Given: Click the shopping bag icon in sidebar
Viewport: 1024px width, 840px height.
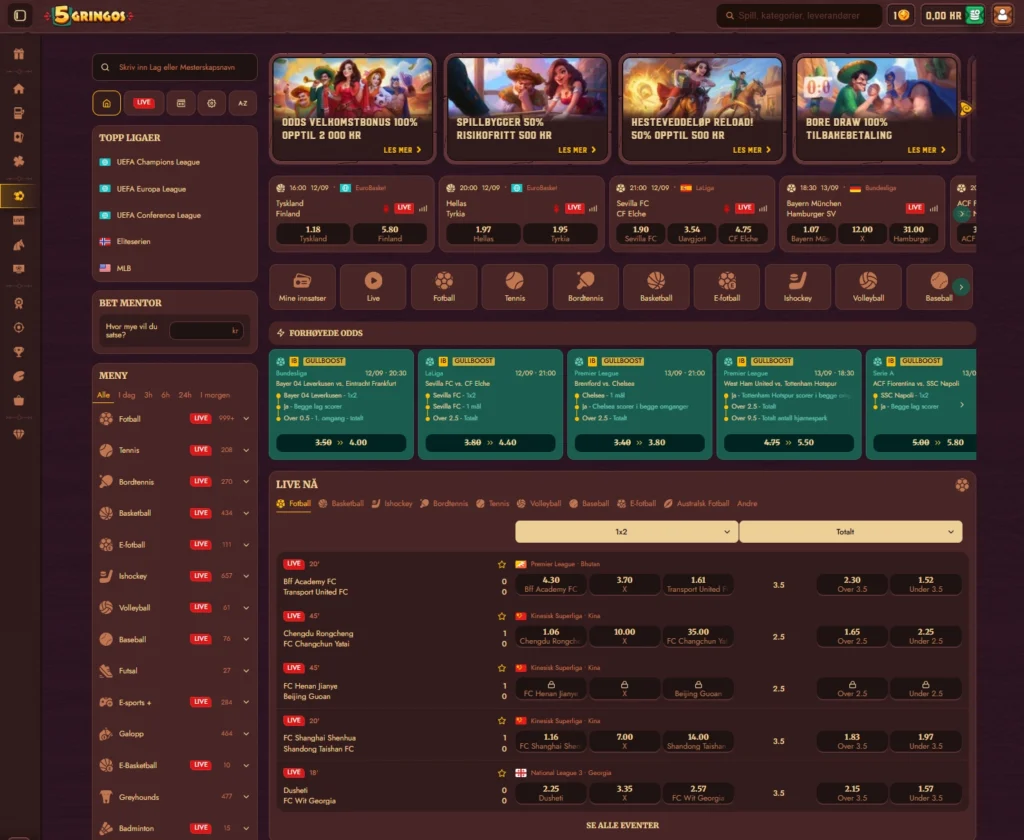Looking at the screenshot, I should click(x=19, y=400).
